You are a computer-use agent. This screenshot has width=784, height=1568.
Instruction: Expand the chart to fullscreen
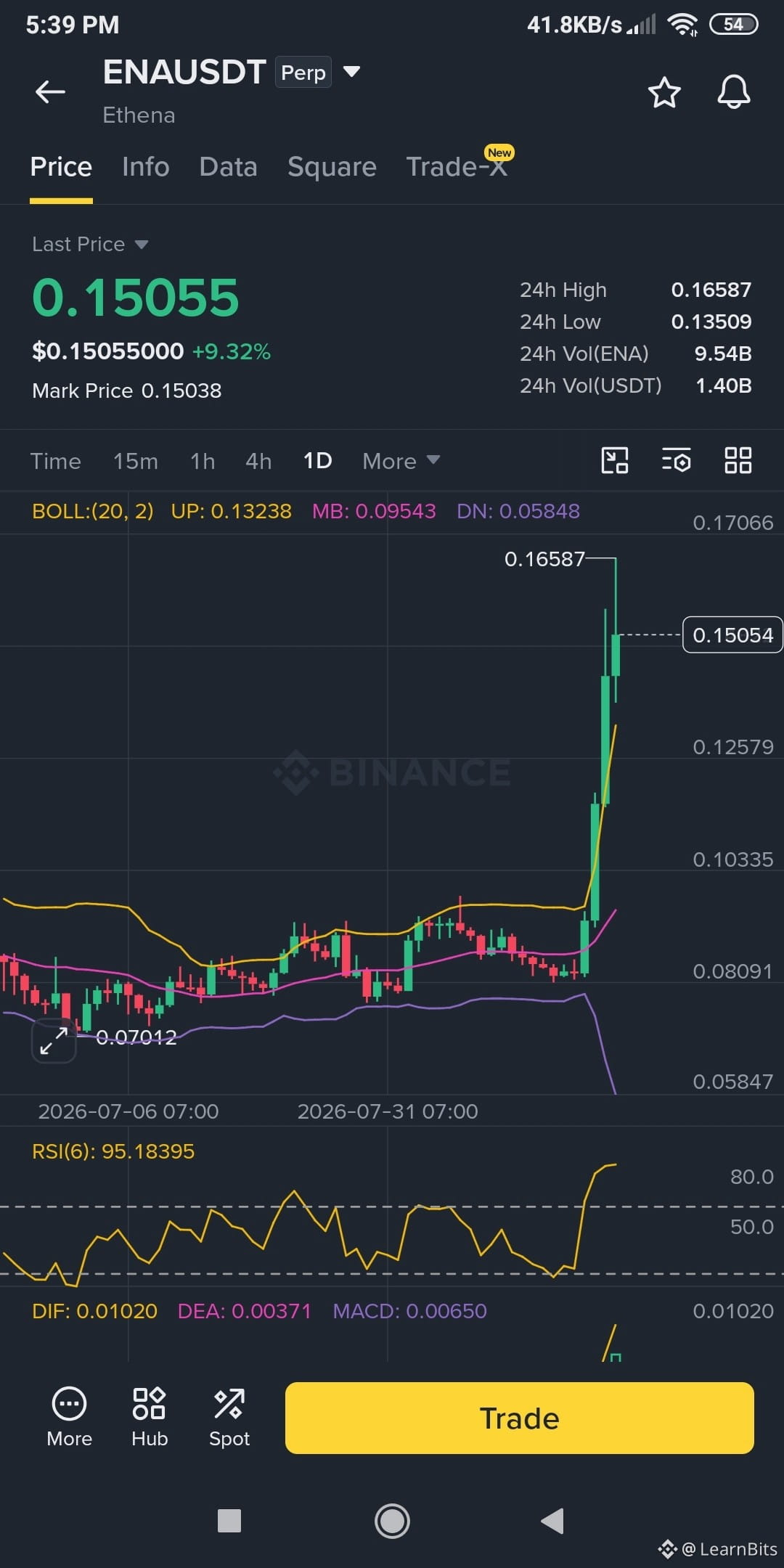click(x=54, y=1041)
